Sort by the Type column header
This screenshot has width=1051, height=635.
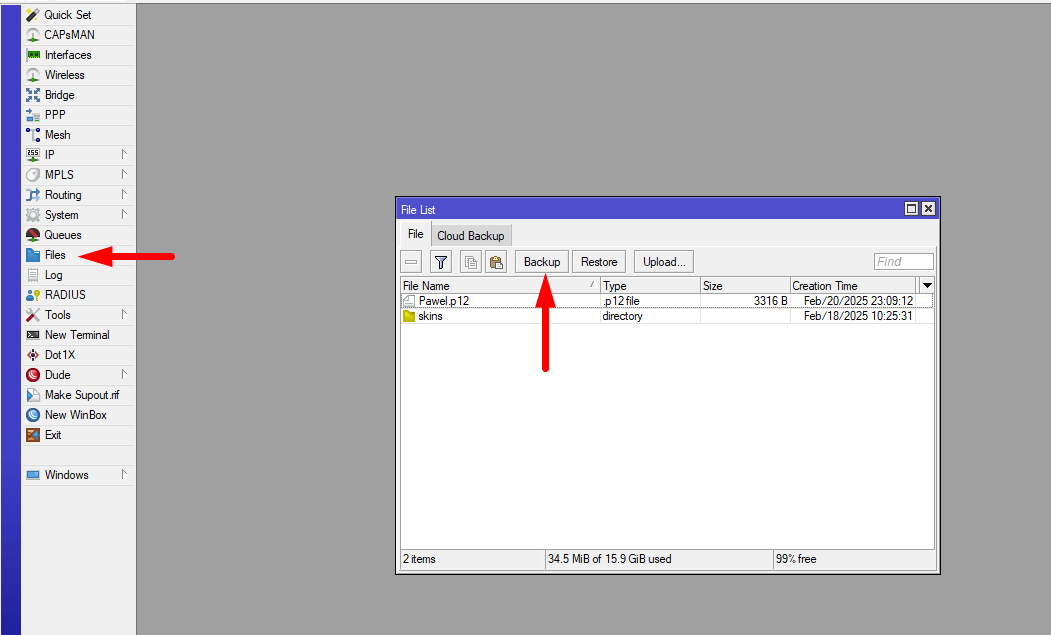pyautogui.click(x=650, y=286)
